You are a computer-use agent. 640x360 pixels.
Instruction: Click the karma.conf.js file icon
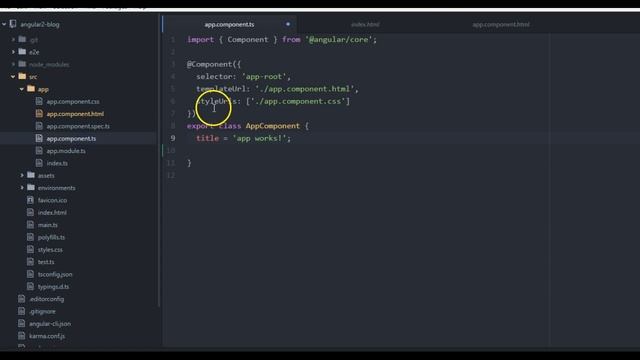pyautogui.click(x=22, y=336)
